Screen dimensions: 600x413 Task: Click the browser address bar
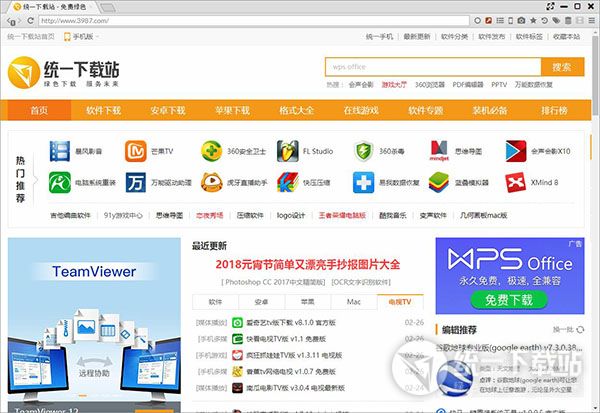(254, 21)
